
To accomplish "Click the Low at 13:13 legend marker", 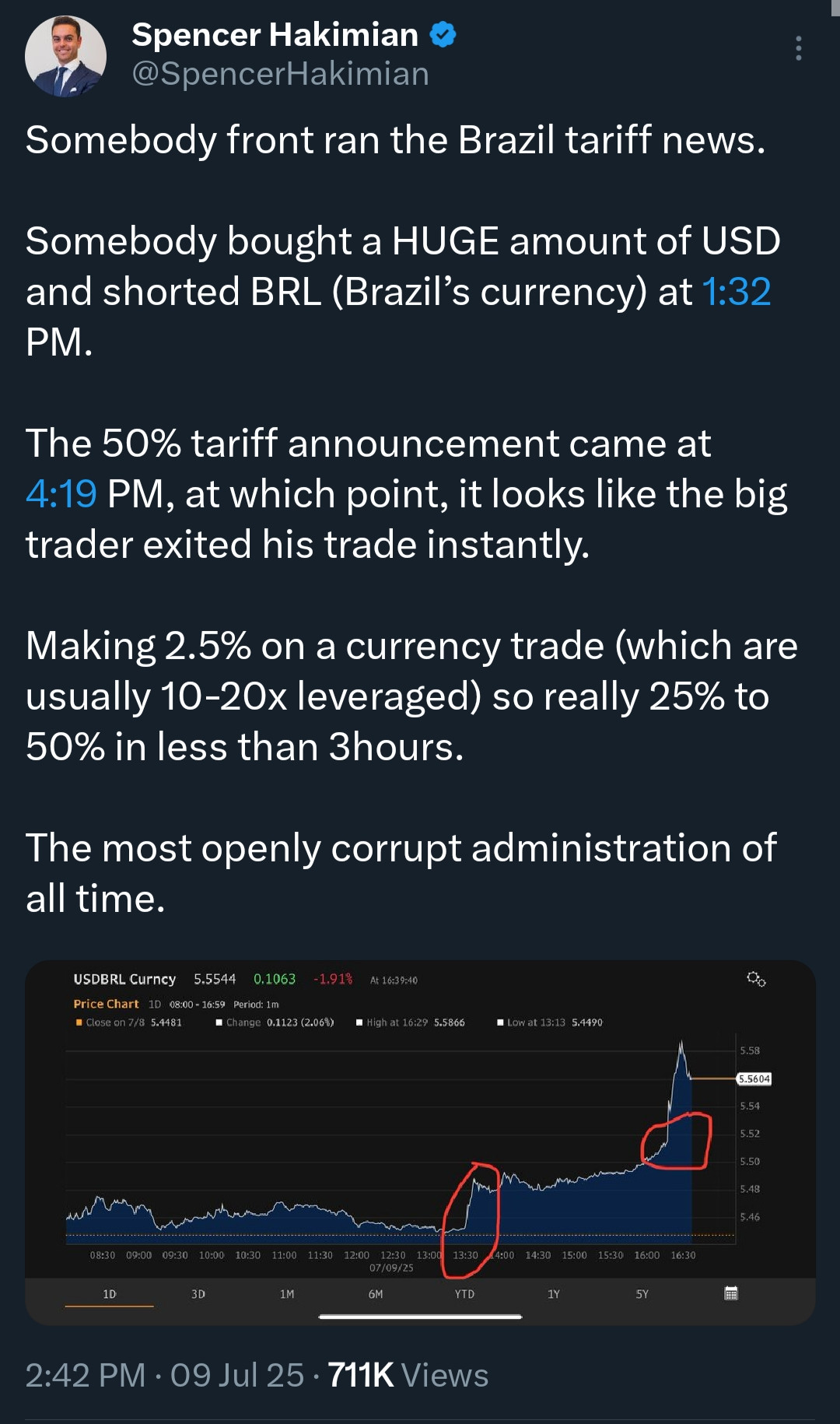I will [x=500, y=1022].
